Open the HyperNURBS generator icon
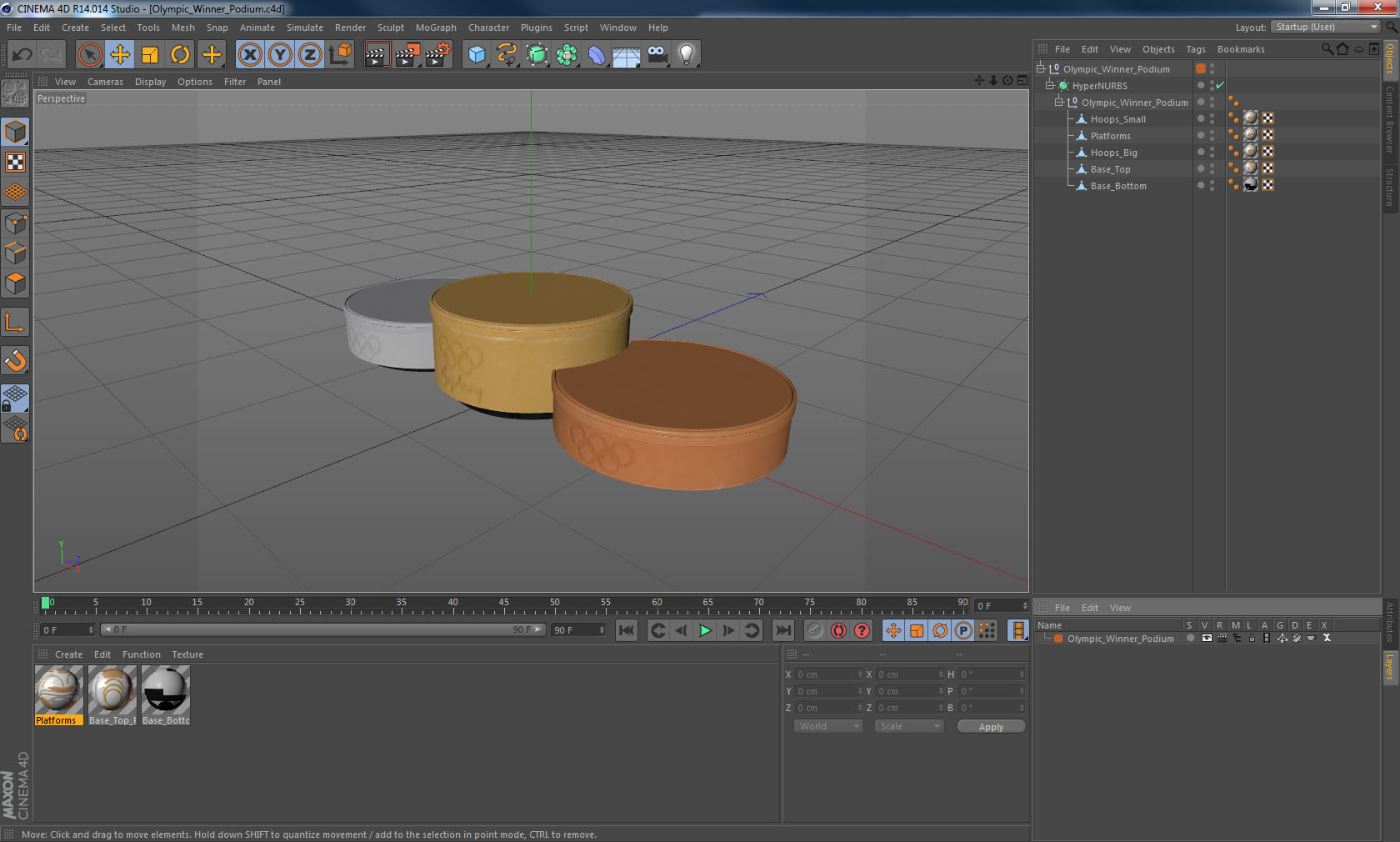The image size is (1400, 842). pyautogui.click(x=537, y=55)
